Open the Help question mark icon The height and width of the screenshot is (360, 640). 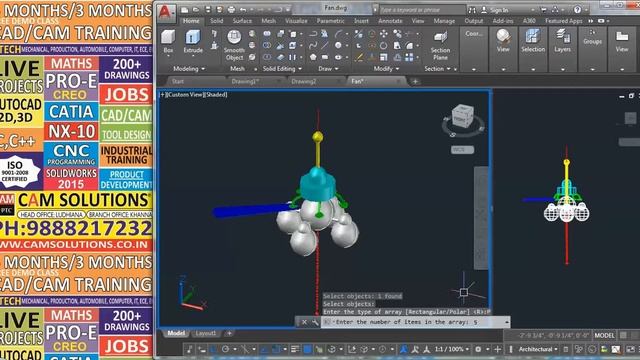[577, 10]
